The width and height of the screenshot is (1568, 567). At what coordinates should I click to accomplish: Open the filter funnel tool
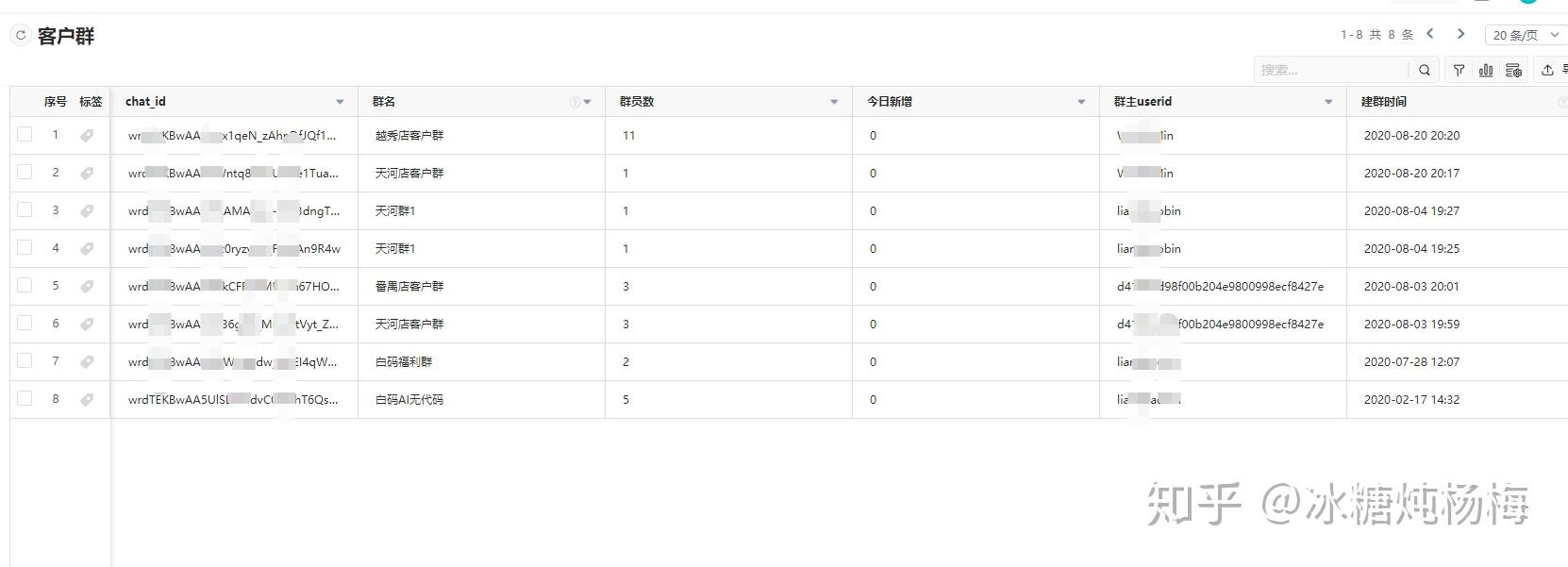coord(1459,70)
